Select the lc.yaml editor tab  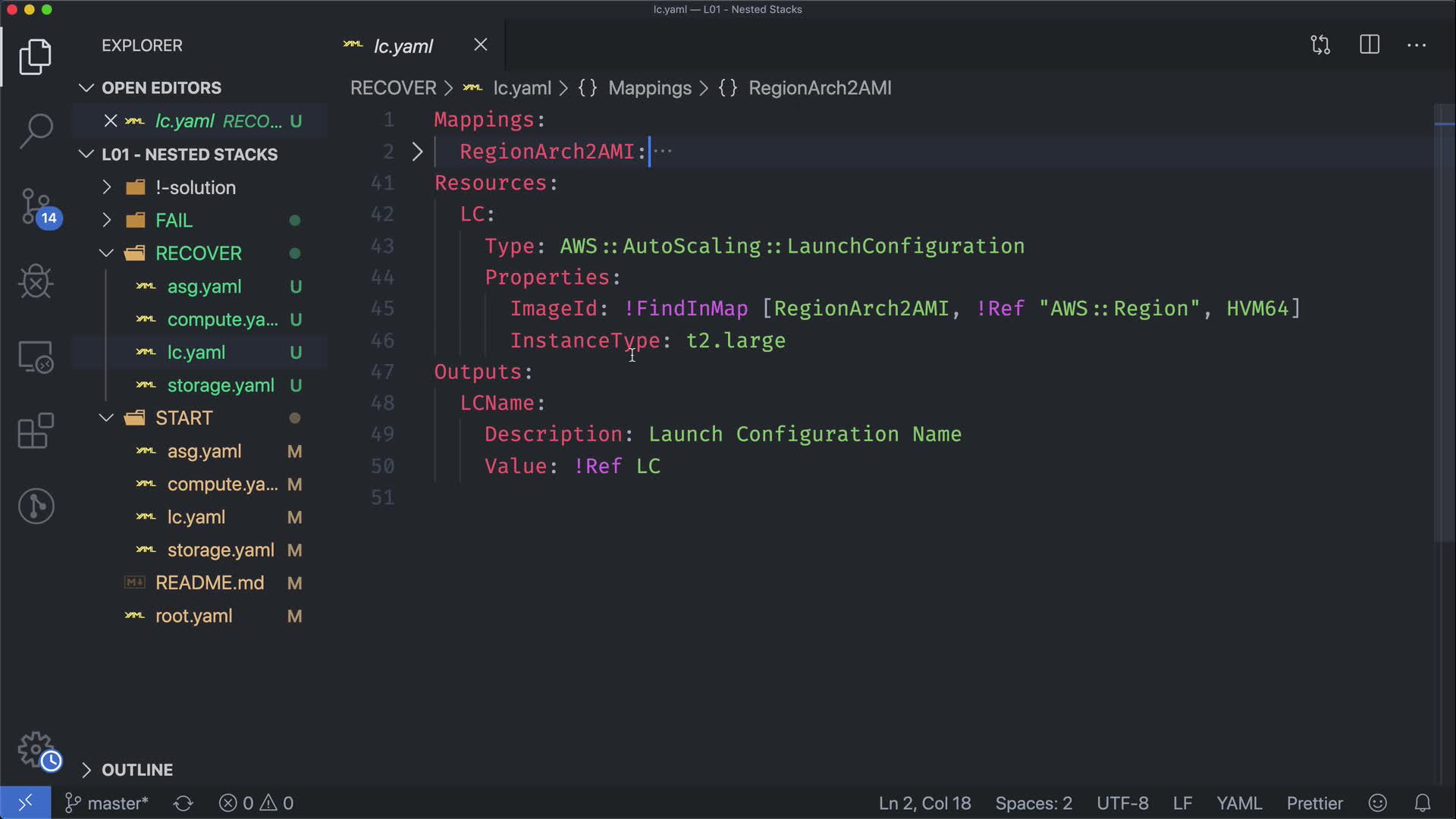(403, 45)
